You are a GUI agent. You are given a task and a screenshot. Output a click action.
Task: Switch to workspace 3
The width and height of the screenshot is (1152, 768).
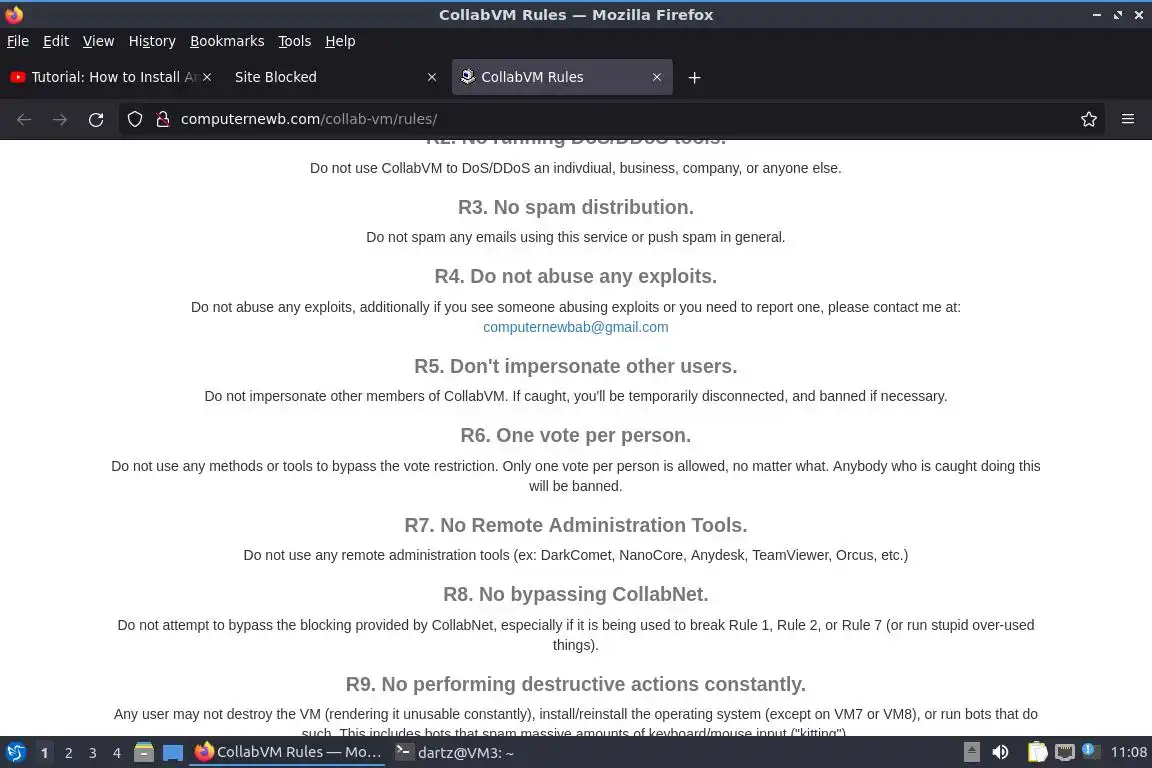[93, 753]
